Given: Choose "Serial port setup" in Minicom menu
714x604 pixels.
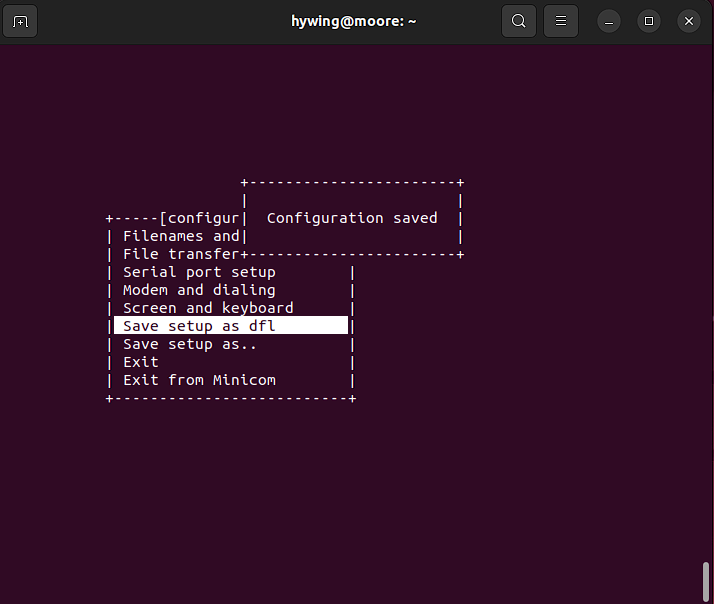Looking at the screenshot, I should pos(199,272).
